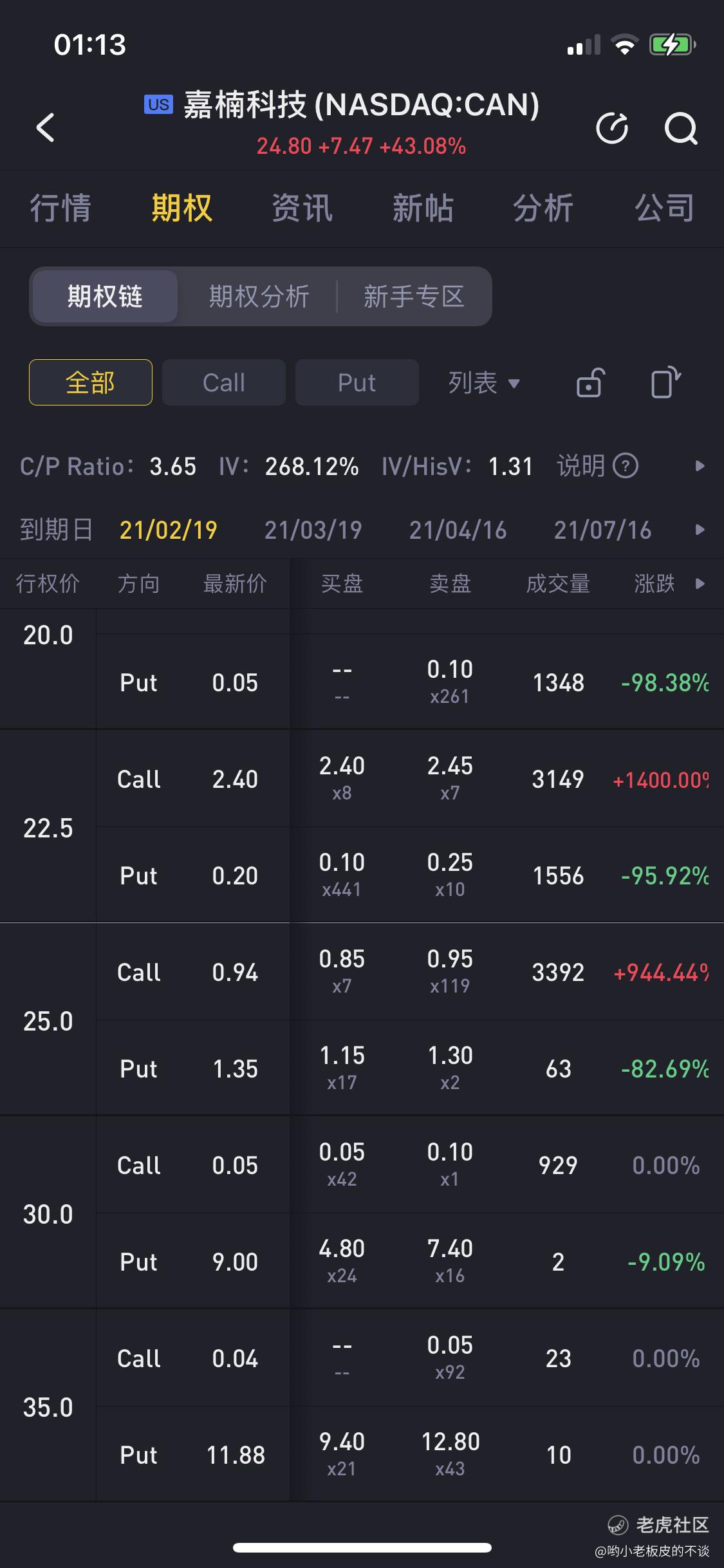Viewport: 724px width, 1568px height.
Task: Tap the US market badge icon
Action: click(158, 104)
